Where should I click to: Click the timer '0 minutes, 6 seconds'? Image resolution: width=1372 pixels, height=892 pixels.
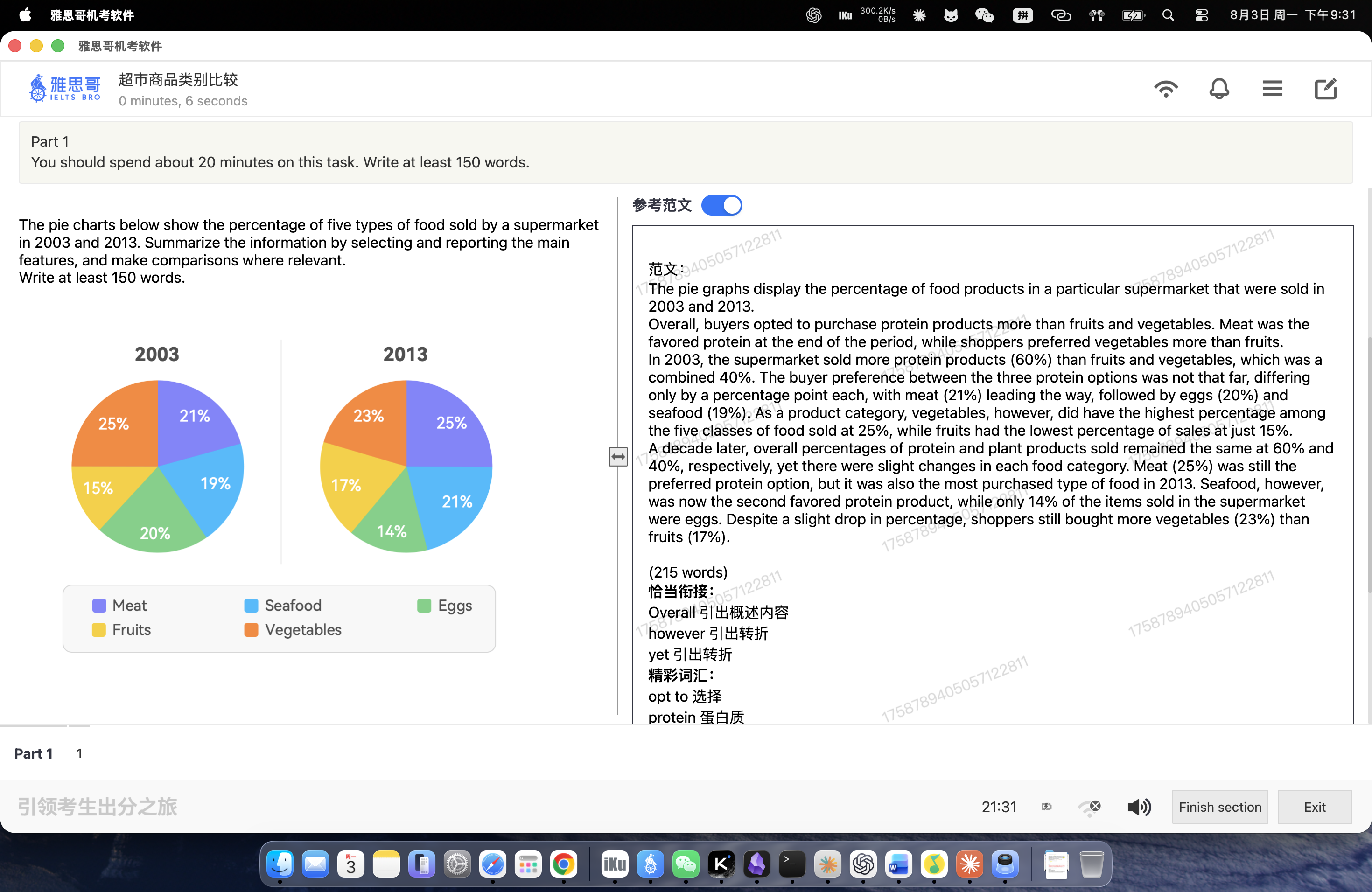pos(183,101)
